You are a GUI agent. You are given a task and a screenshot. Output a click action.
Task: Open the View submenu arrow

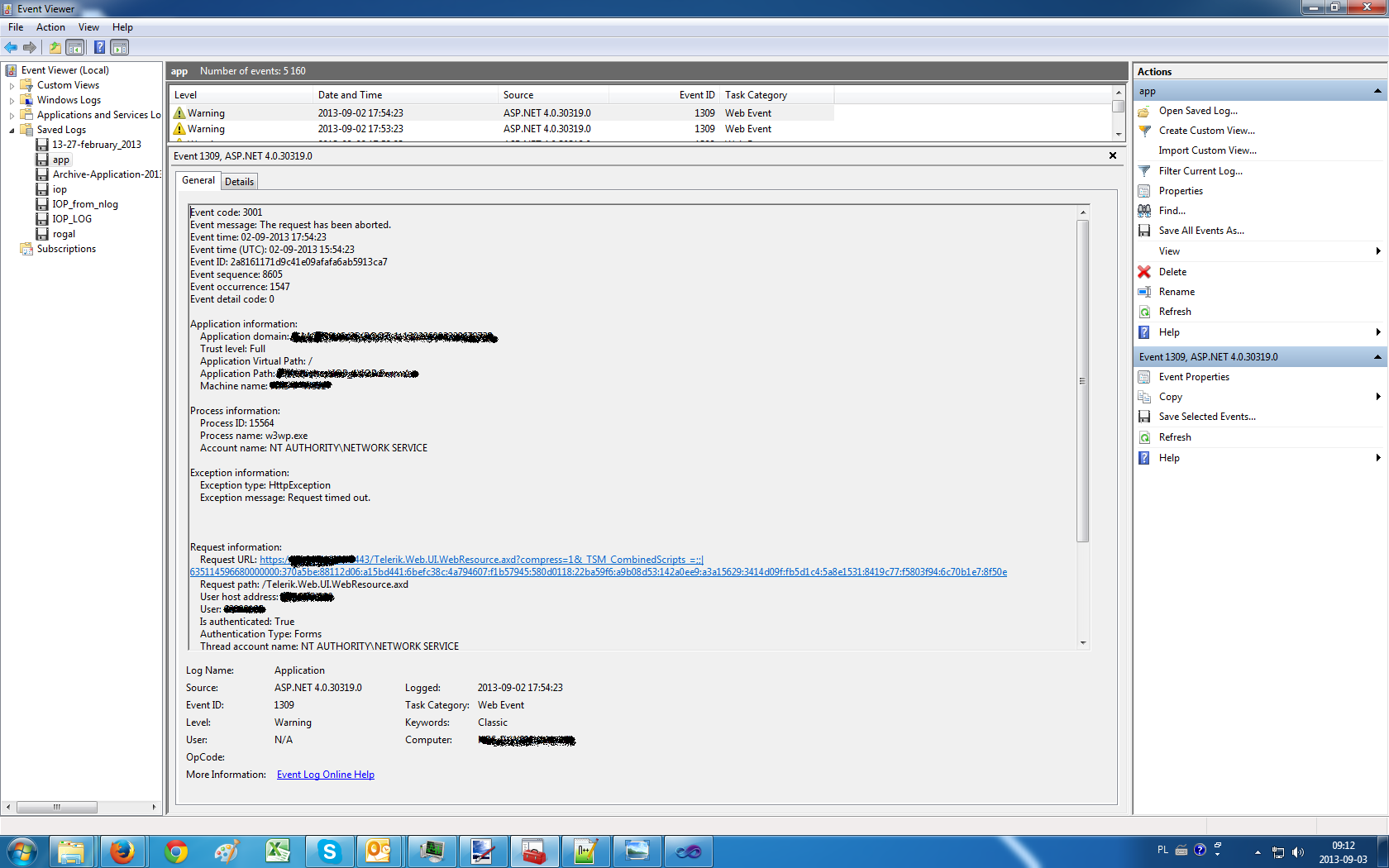coord(1378,251)
